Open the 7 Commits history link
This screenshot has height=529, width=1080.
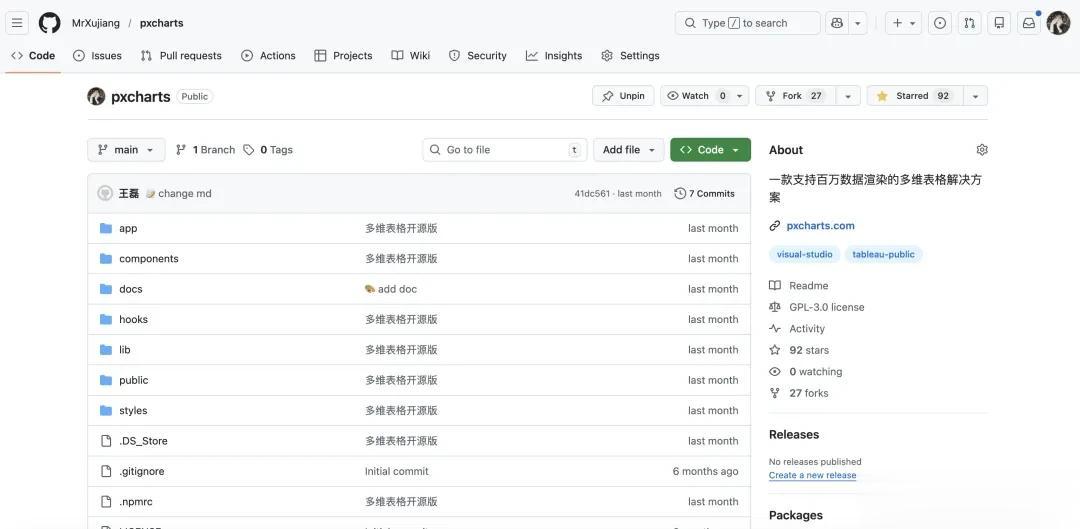coord(705,194)
